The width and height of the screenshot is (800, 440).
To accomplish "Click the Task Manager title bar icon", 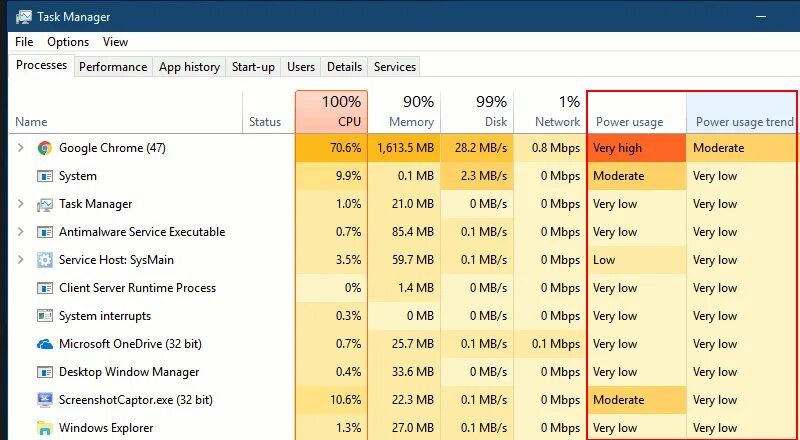I will (23, 16).
